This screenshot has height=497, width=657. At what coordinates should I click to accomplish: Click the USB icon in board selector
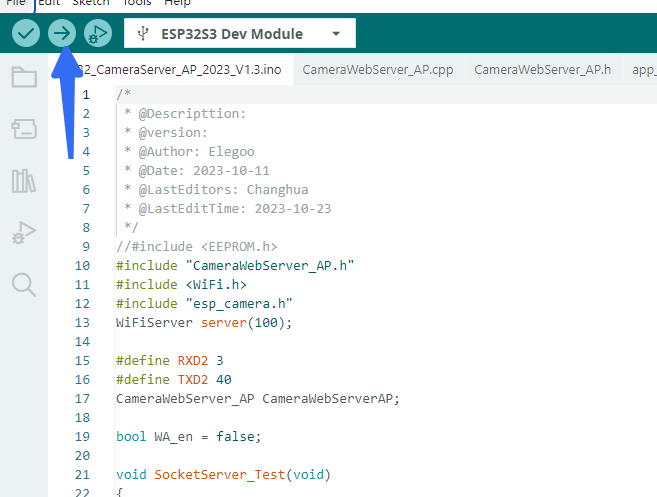pyautogui.click(x=143, y=34)
